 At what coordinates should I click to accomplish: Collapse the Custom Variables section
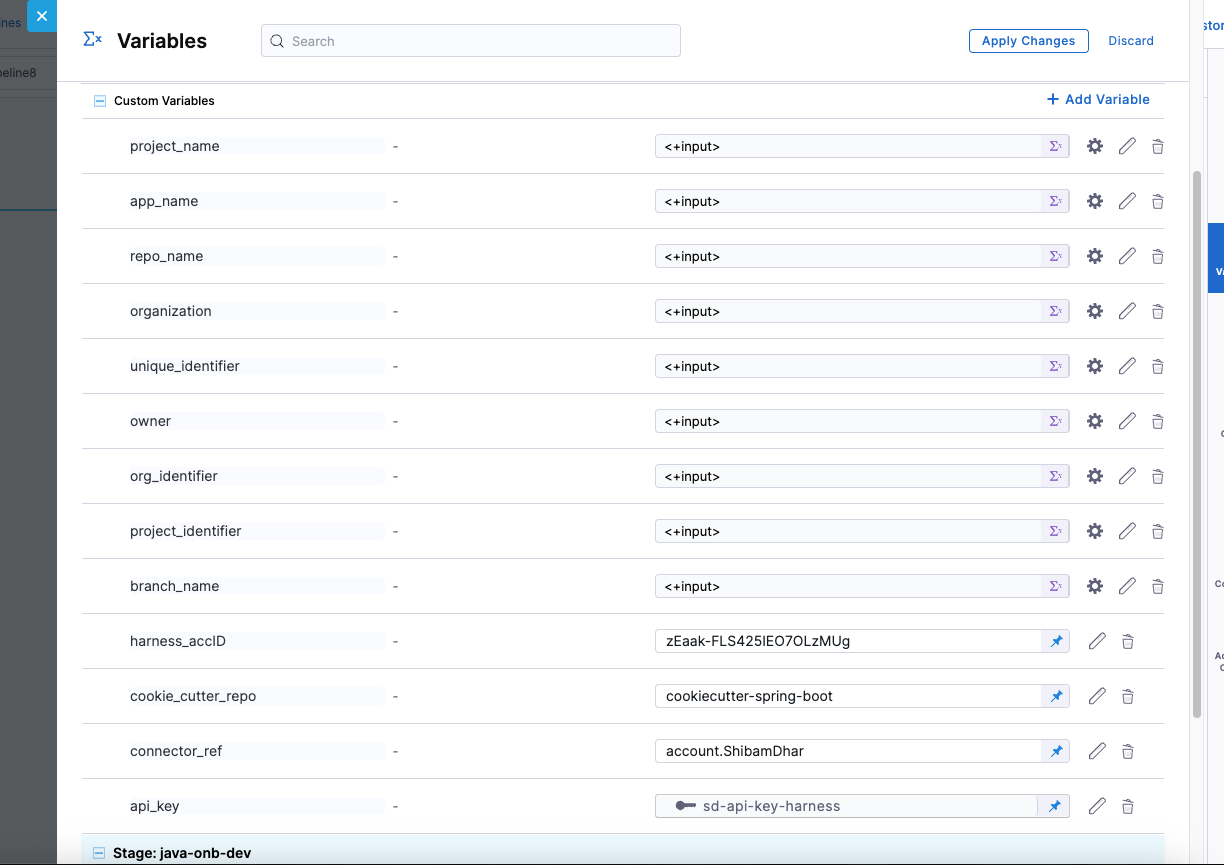tap(99, 101)
